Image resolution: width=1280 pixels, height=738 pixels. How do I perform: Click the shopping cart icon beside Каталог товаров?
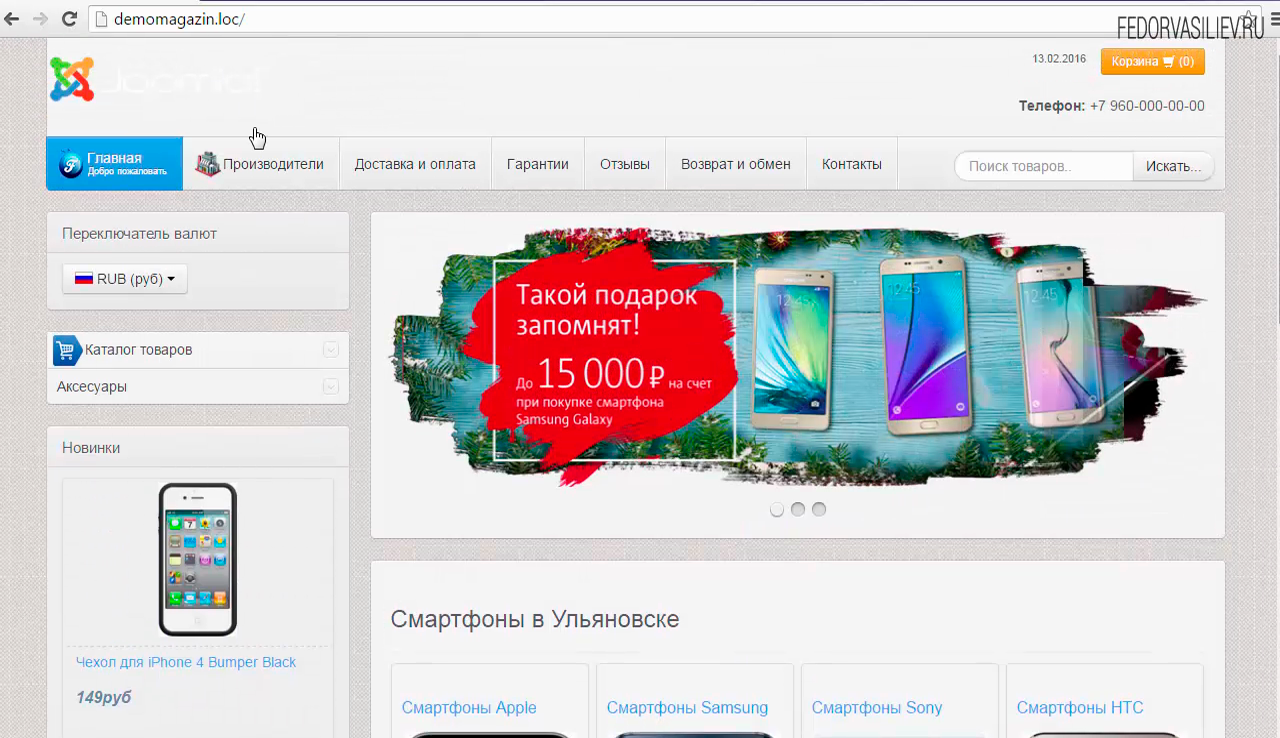(67, 350)
